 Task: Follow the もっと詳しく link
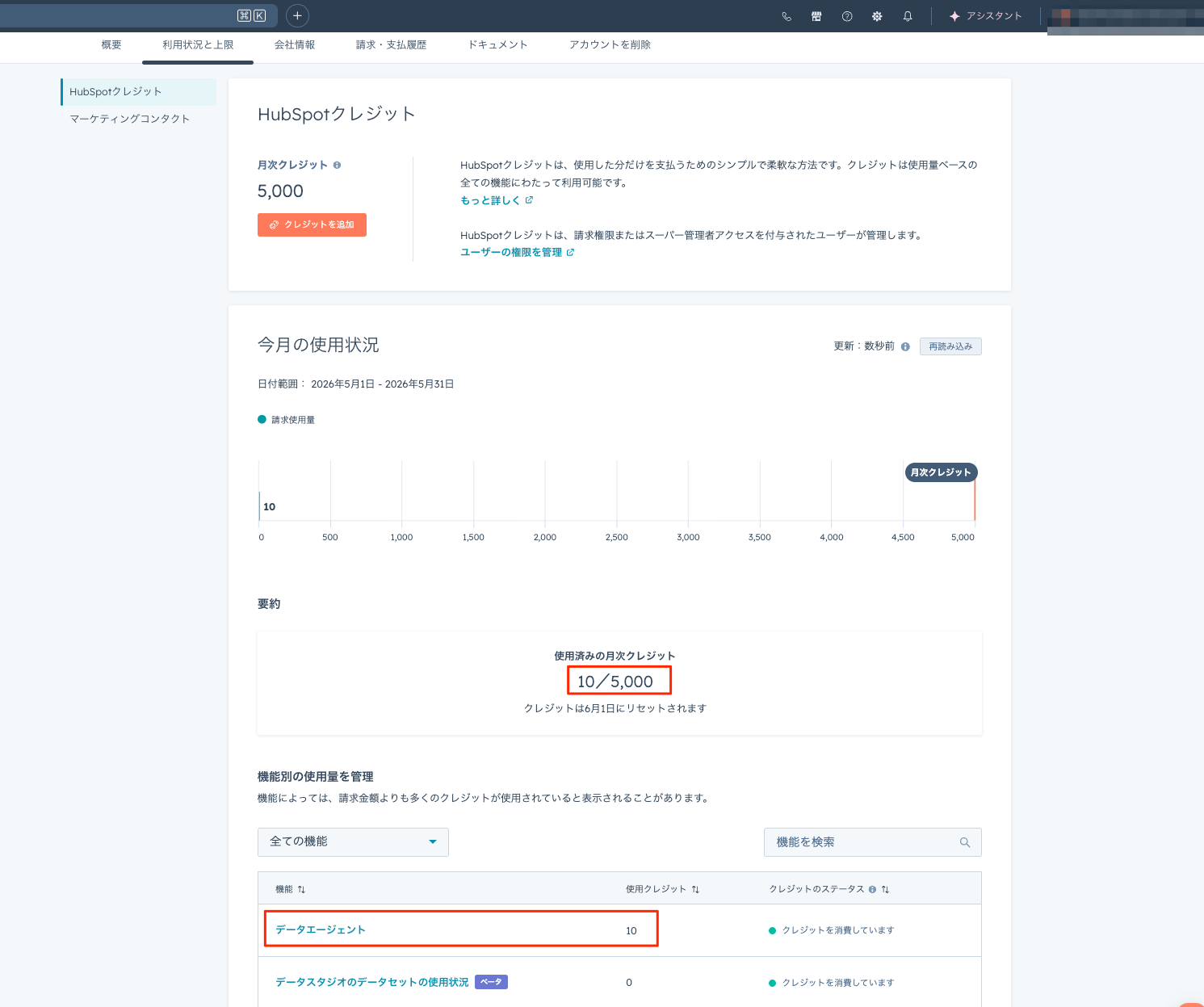tap(497, 200)
